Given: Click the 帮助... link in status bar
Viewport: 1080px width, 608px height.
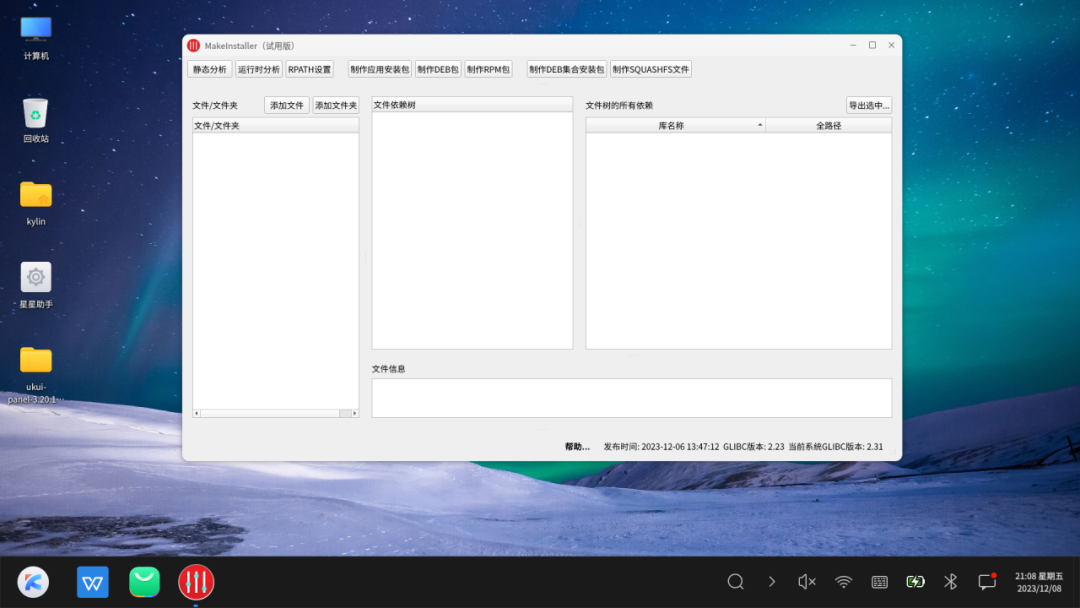Looking at the screenshot, I should (577, 447).
